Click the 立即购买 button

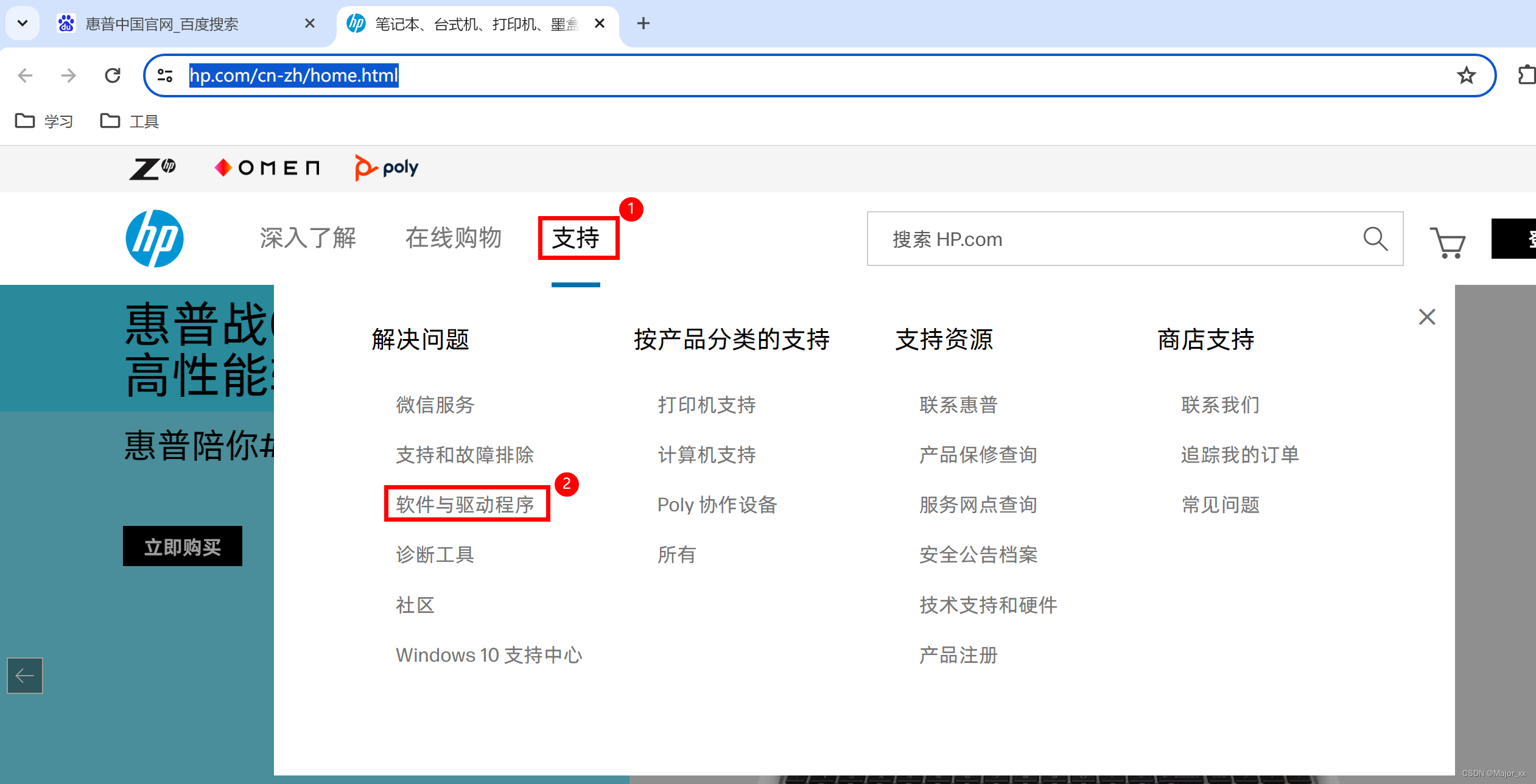183,547
